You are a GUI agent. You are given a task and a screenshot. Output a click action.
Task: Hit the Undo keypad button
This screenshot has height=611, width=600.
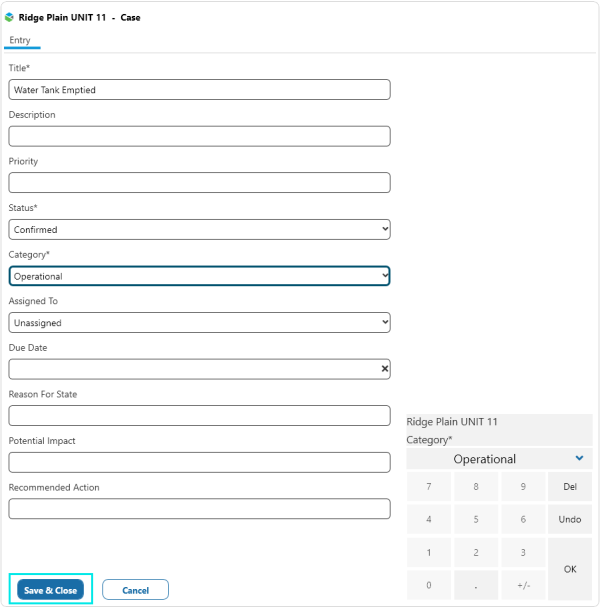pyautogui.click(x=570, y=519)
